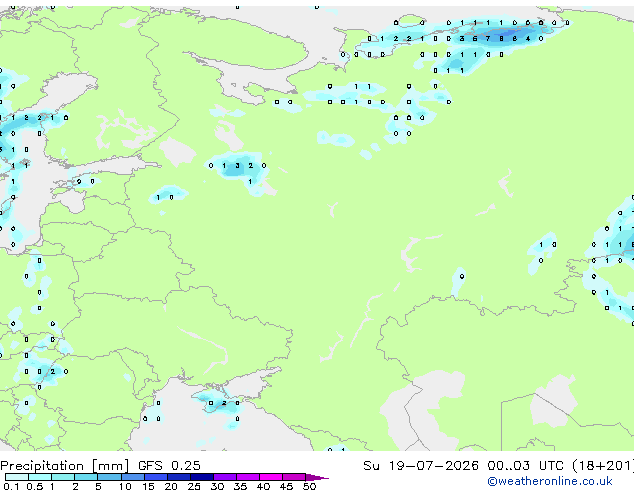Click the 'Precipitation [mm]' title text
Viewport: 634px width, 490px height.
tap(64, 466)
